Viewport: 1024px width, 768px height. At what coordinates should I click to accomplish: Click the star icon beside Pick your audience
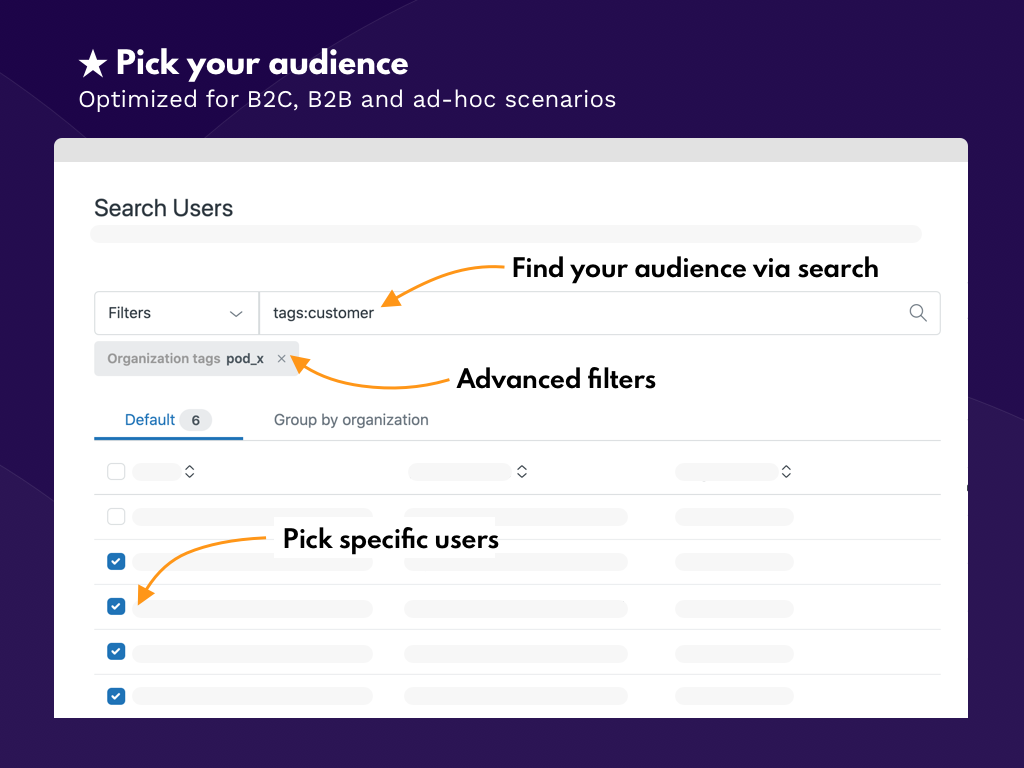pyautogui.click(x=93, y=65)
